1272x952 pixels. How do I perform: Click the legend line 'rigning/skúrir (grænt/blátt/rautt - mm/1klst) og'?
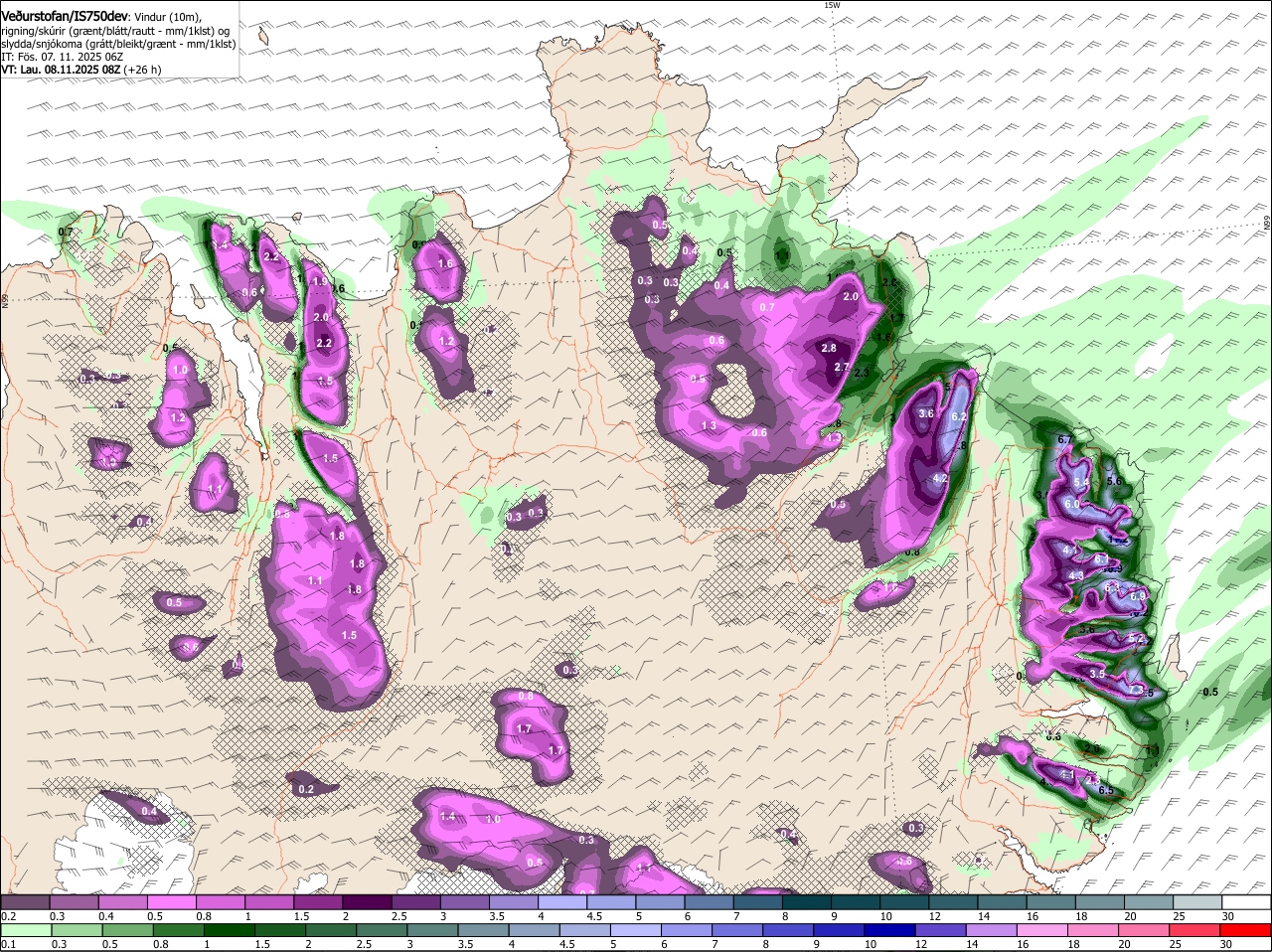click(115, 31)
